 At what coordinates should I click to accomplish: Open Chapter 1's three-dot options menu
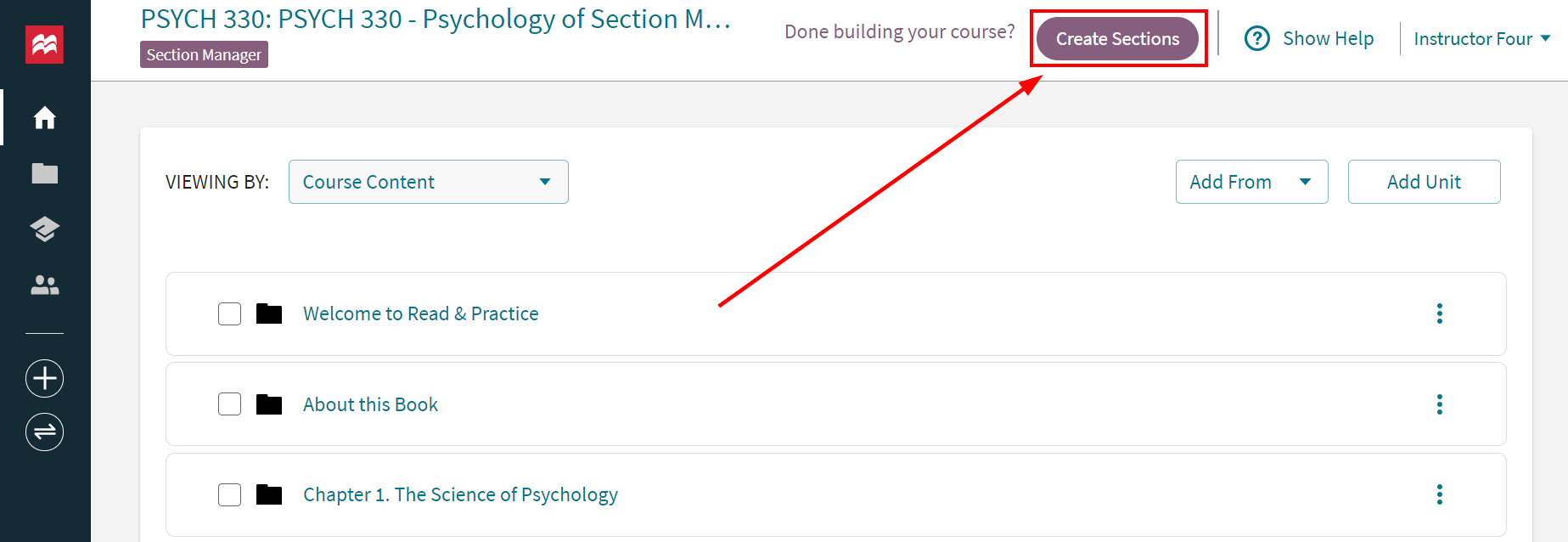tap(1440, 494)
